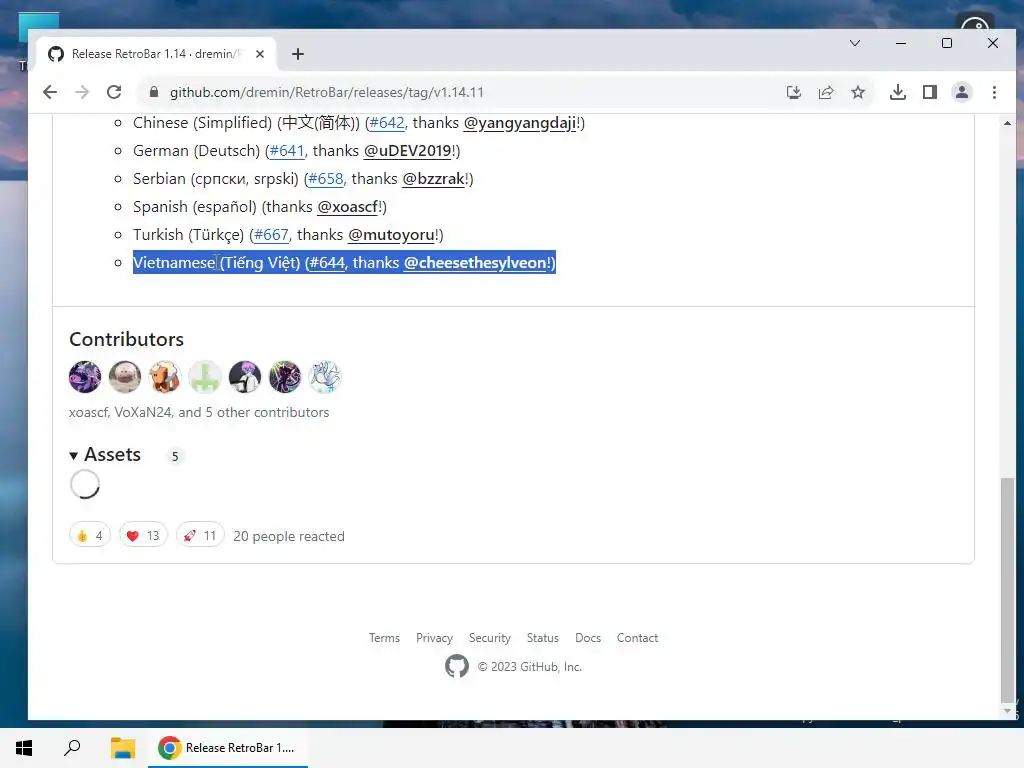Open Chrome downloads icon

point(897,92)
